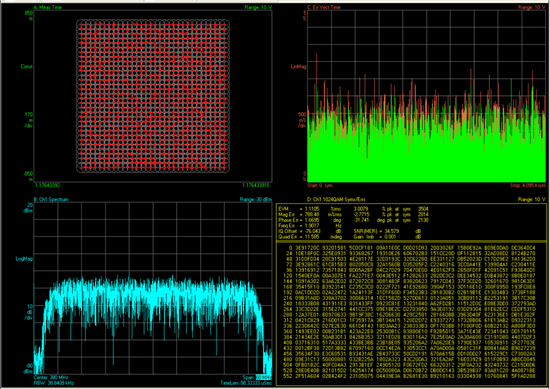Click the '850' top Y-axis value on trace A

point(28,13)
